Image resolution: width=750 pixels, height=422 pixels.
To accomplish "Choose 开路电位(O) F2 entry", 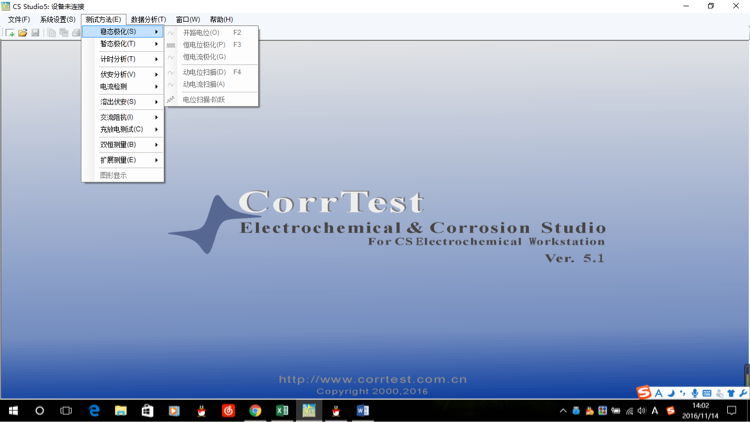I will coord(211,33).
